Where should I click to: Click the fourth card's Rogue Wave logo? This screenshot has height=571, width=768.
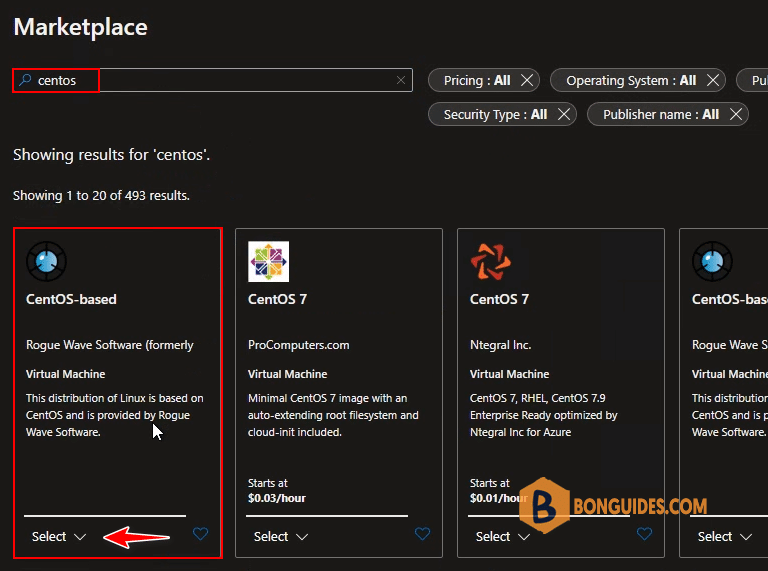pos(712,261)
